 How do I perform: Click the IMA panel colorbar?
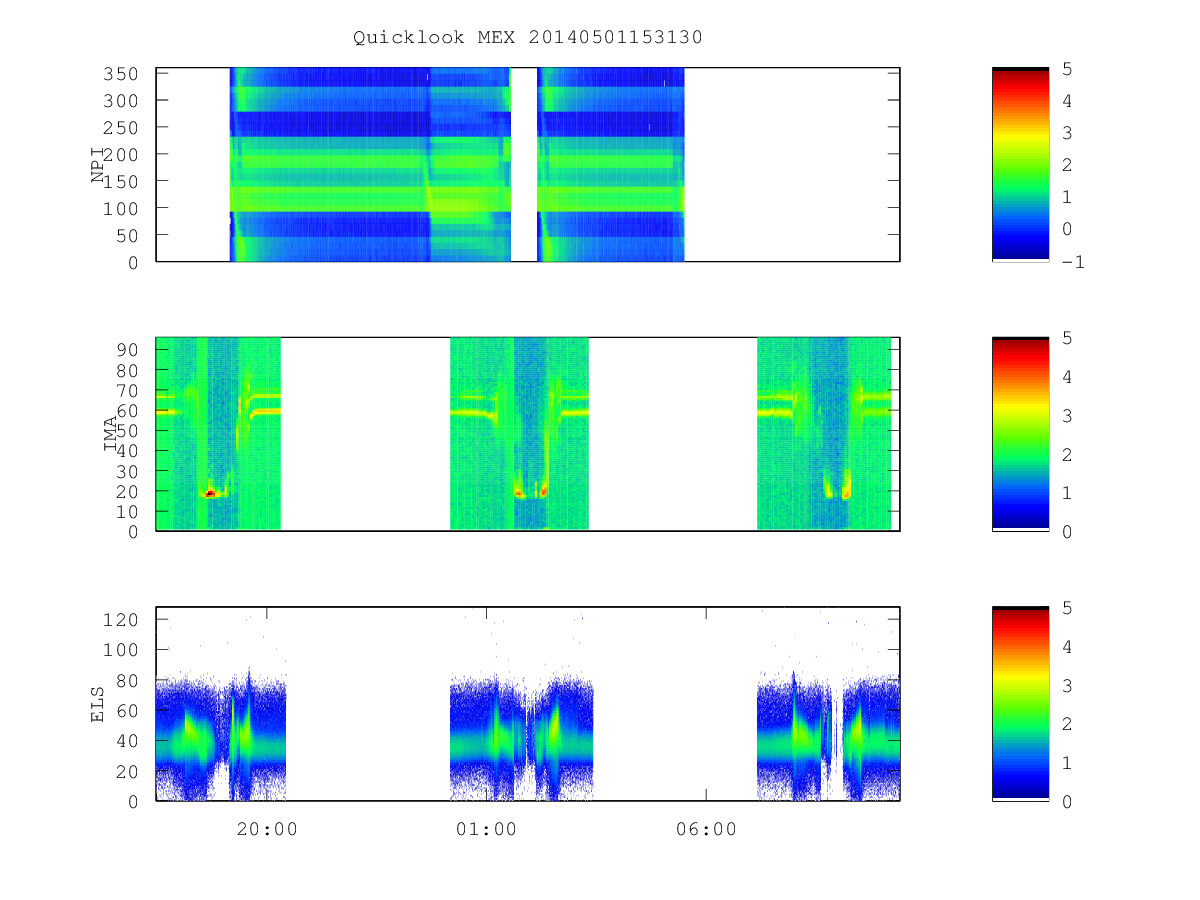1020,434
